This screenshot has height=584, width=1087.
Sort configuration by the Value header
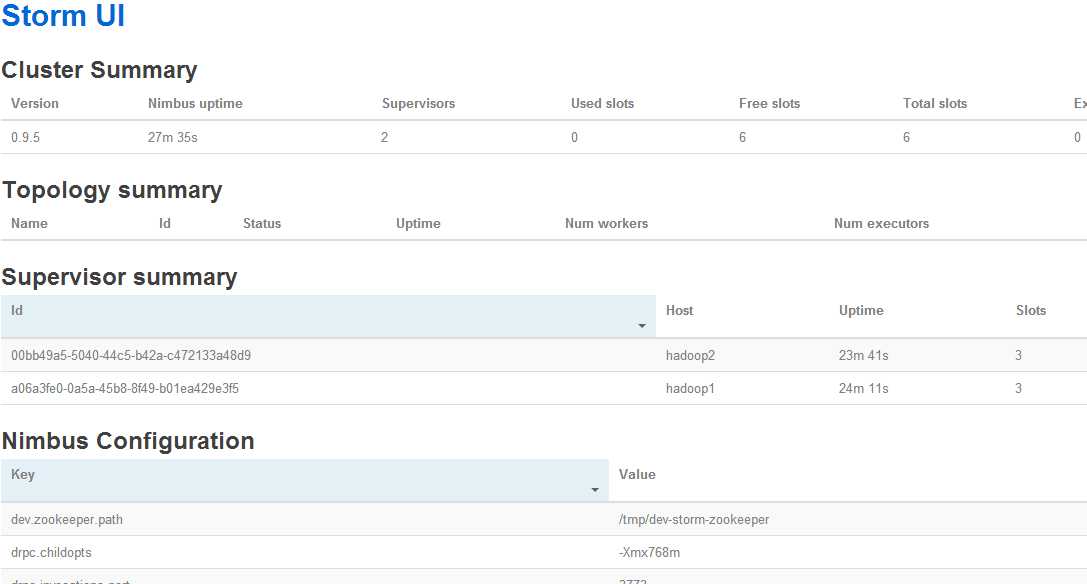pos(637,474)
